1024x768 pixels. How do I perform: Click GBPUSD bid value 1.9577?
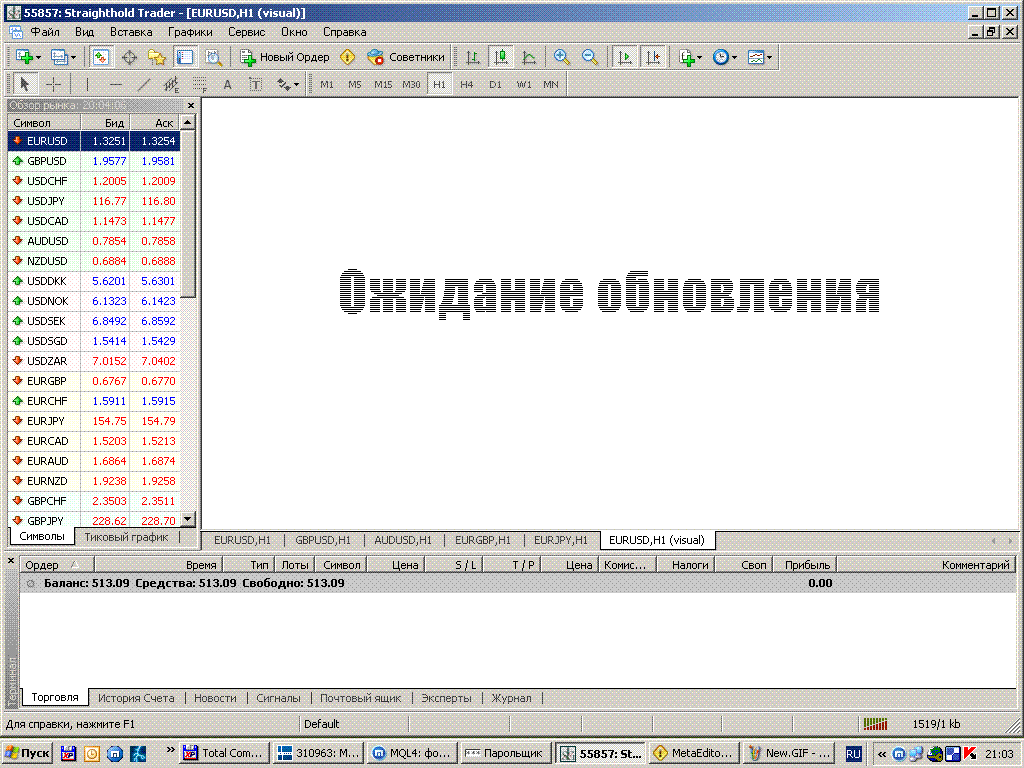click(x=109, y=161)
